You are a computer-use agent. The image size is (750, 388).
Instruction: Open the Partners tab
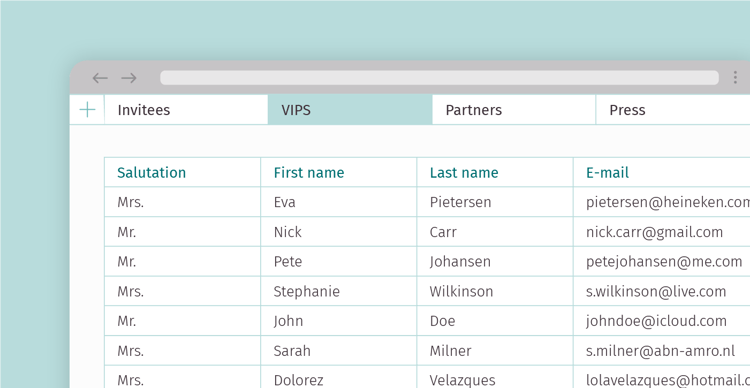pyautogui.click(x=514, y=110)
